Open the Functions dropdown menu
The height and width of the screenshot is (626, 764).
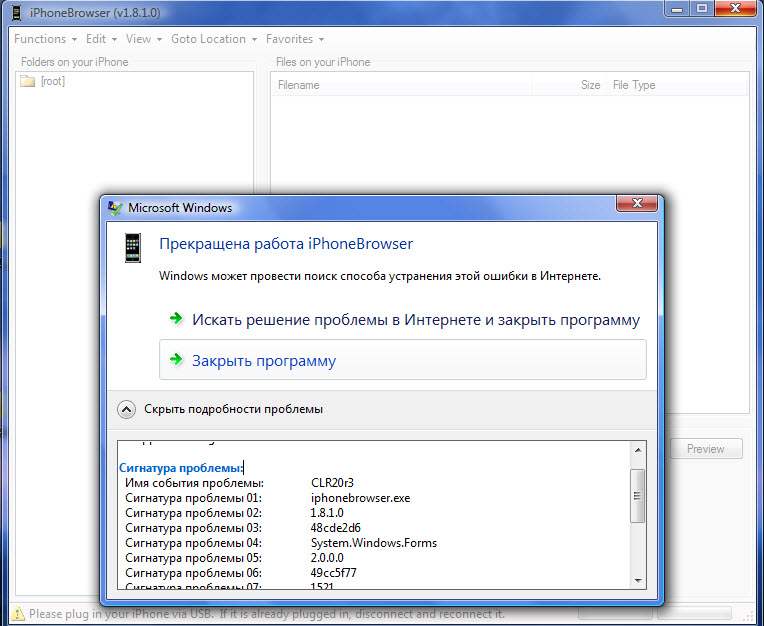click(45, 39)
